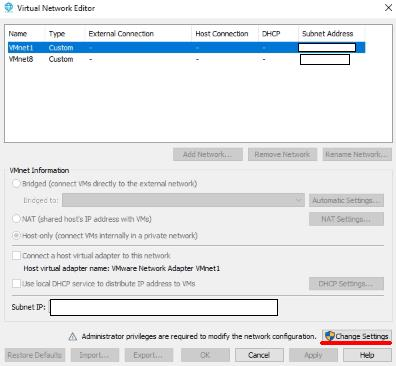Click the Restore Defaults button
396x366 pixels.
click(35, 355)
